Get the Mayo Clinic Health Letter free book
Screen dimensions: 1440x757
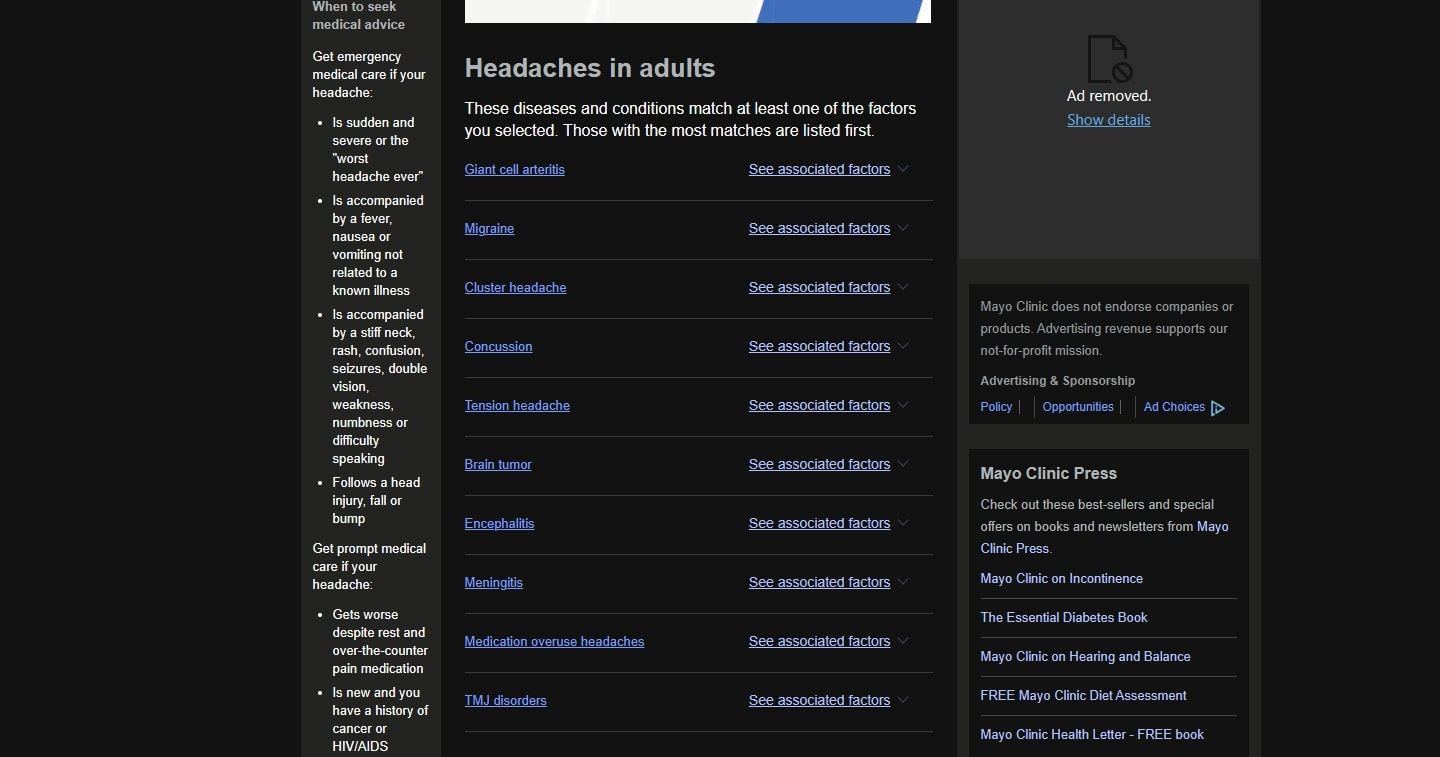point(1092,734)
